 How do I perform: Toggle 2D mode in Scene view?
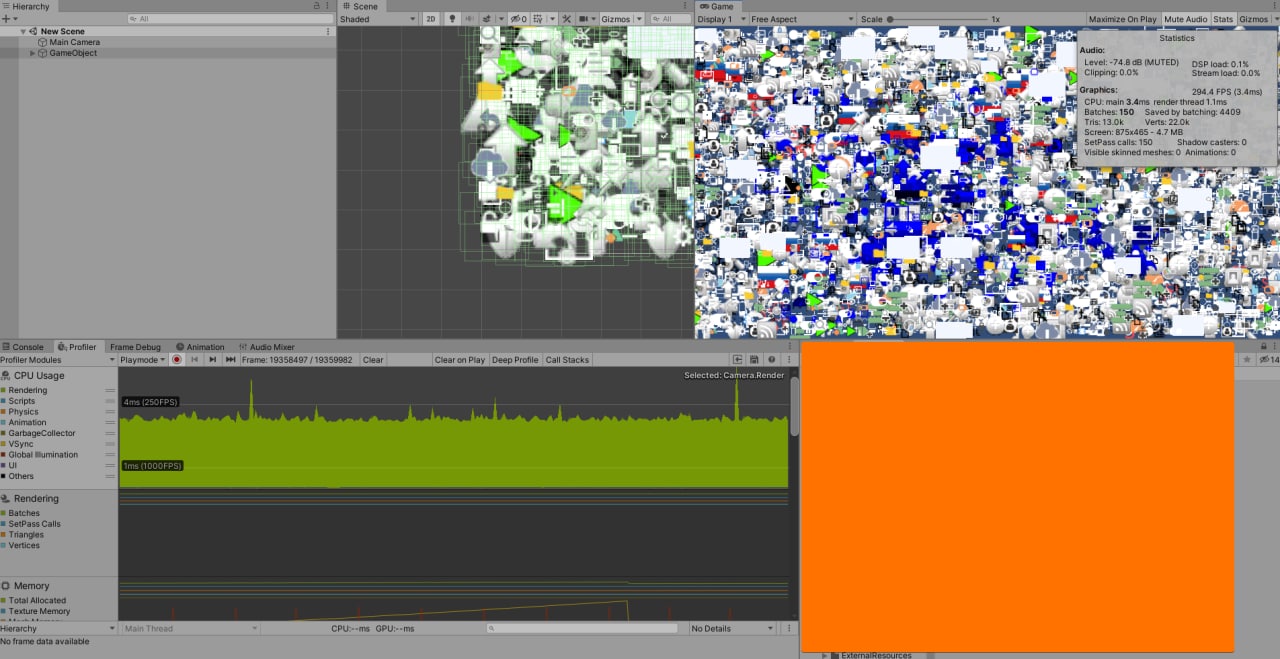(430, 19)
